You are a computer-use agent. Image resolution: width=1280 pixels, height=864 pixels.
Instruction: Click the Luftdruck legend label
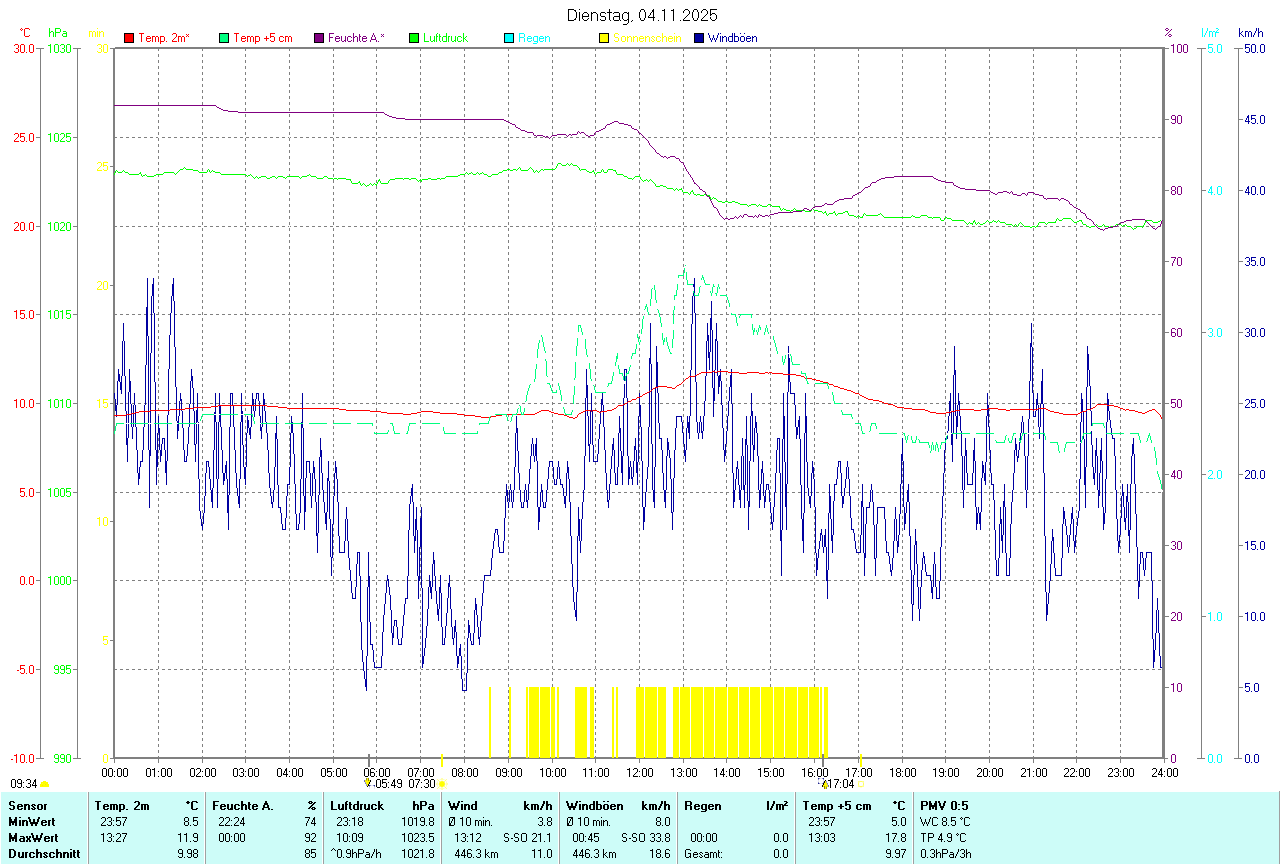[x=445, y=38]
